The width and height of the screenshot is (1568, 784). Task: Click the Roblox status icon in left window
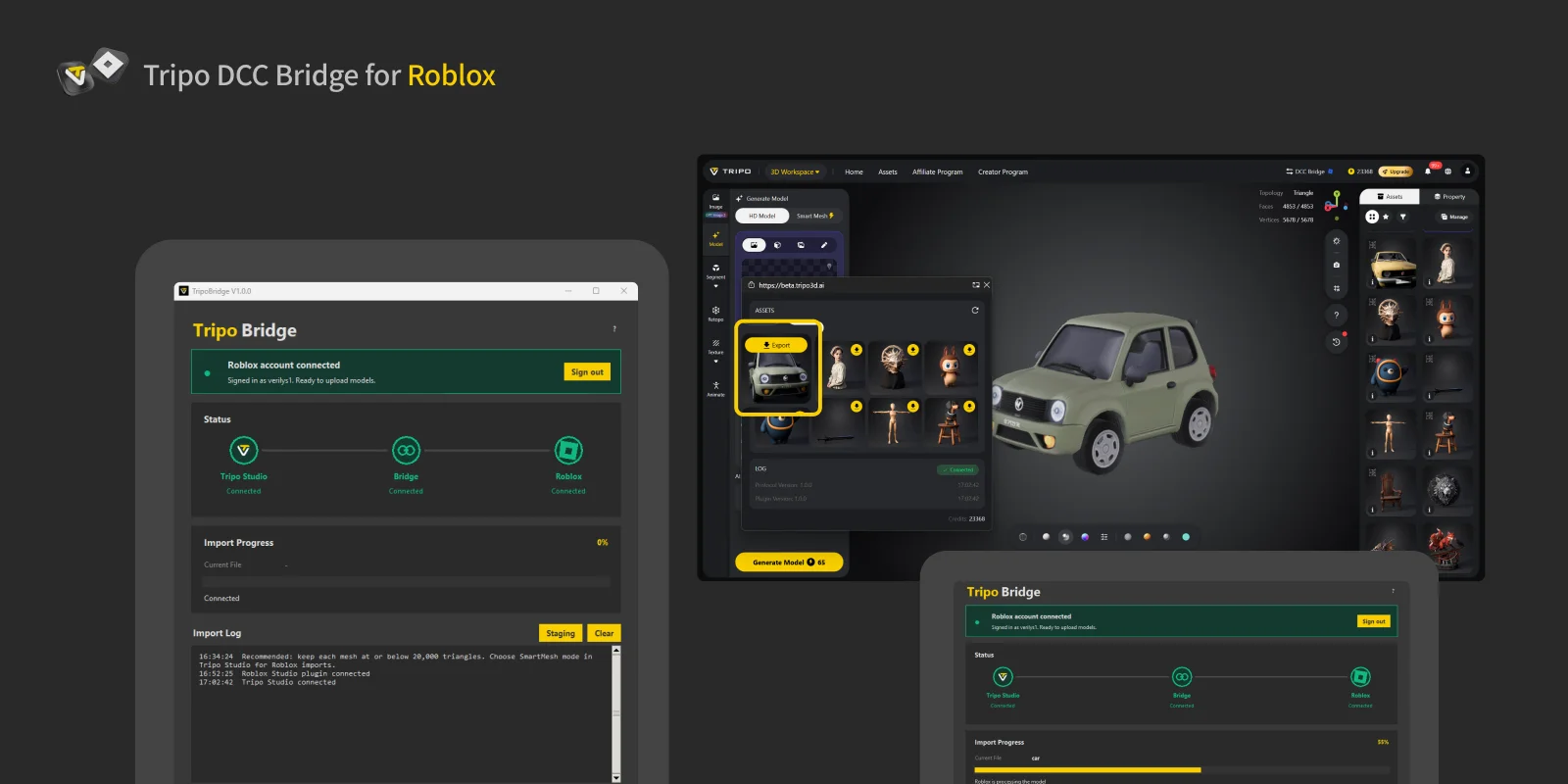click(x=568, y=451)
